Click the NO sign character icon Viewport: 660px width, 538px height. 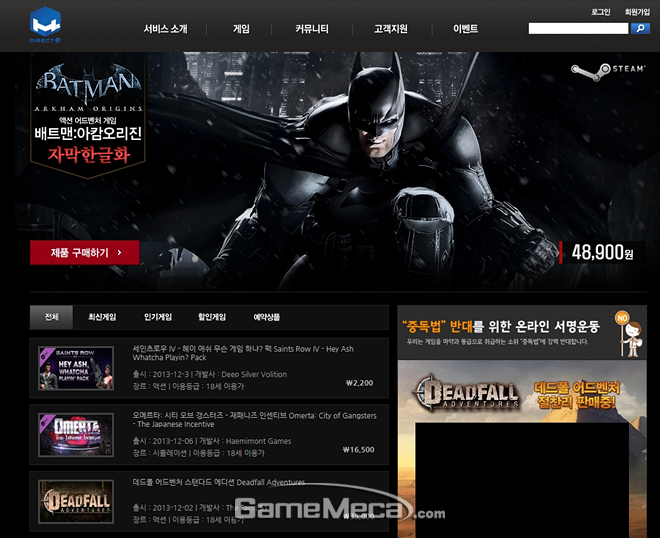(630, 333)
